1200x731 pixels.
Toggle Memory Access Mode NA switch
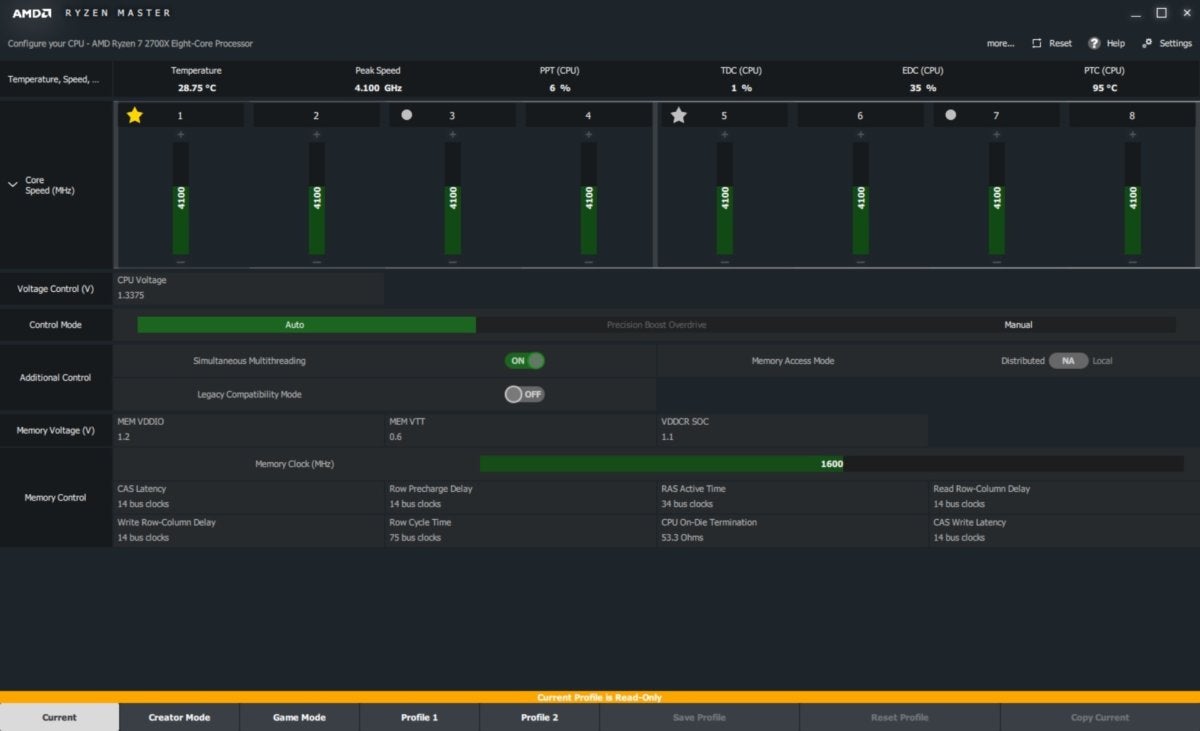[x=1068, y=361]
